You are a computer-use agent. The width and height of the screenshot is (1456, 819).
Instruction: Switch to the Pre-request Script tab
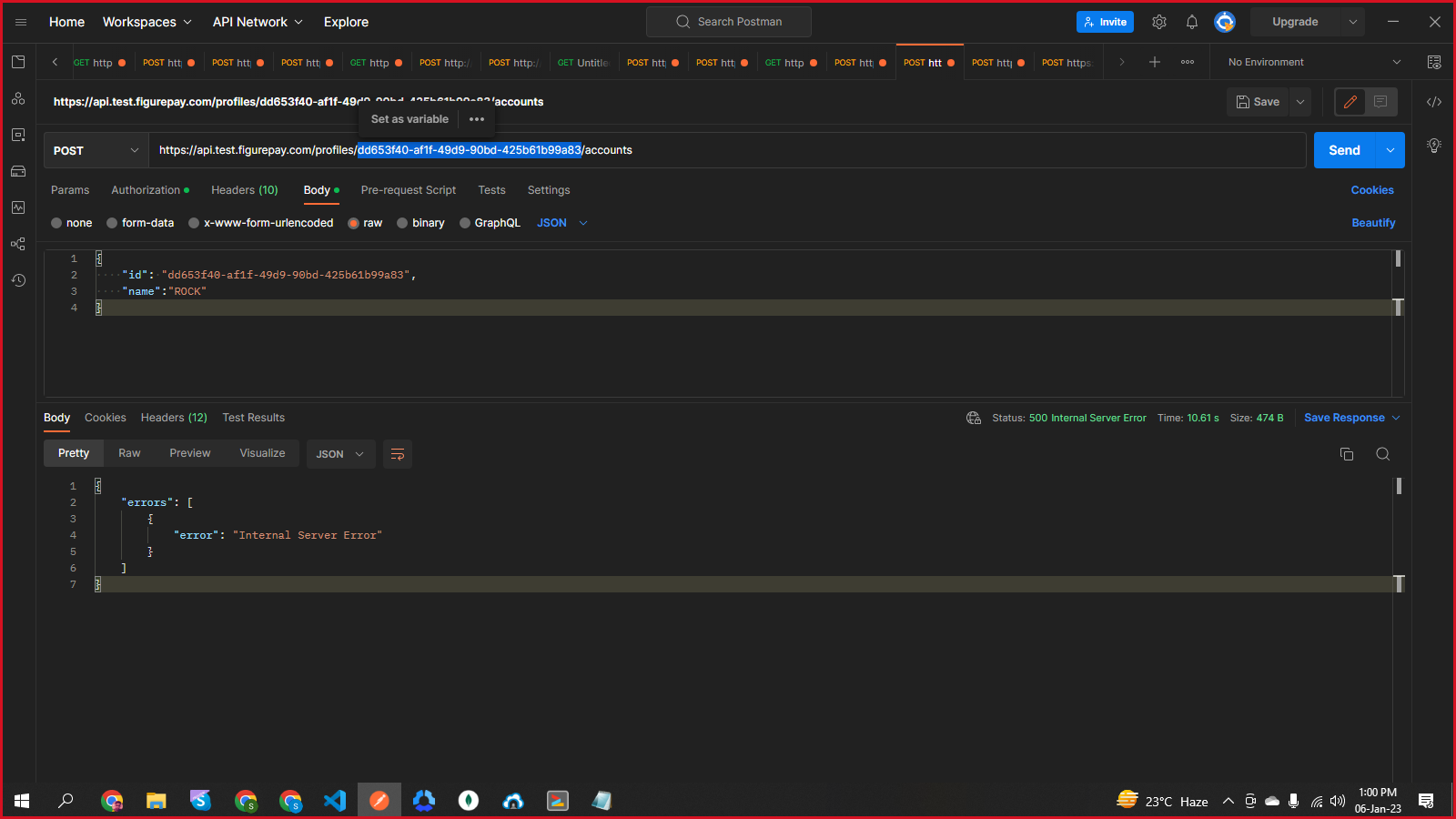(408, 190)
